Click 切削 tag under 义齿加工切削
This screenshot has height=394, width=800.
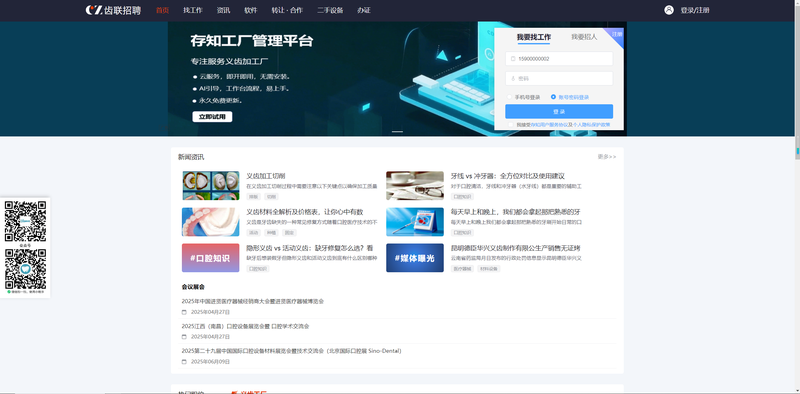[x=271, y=196]
